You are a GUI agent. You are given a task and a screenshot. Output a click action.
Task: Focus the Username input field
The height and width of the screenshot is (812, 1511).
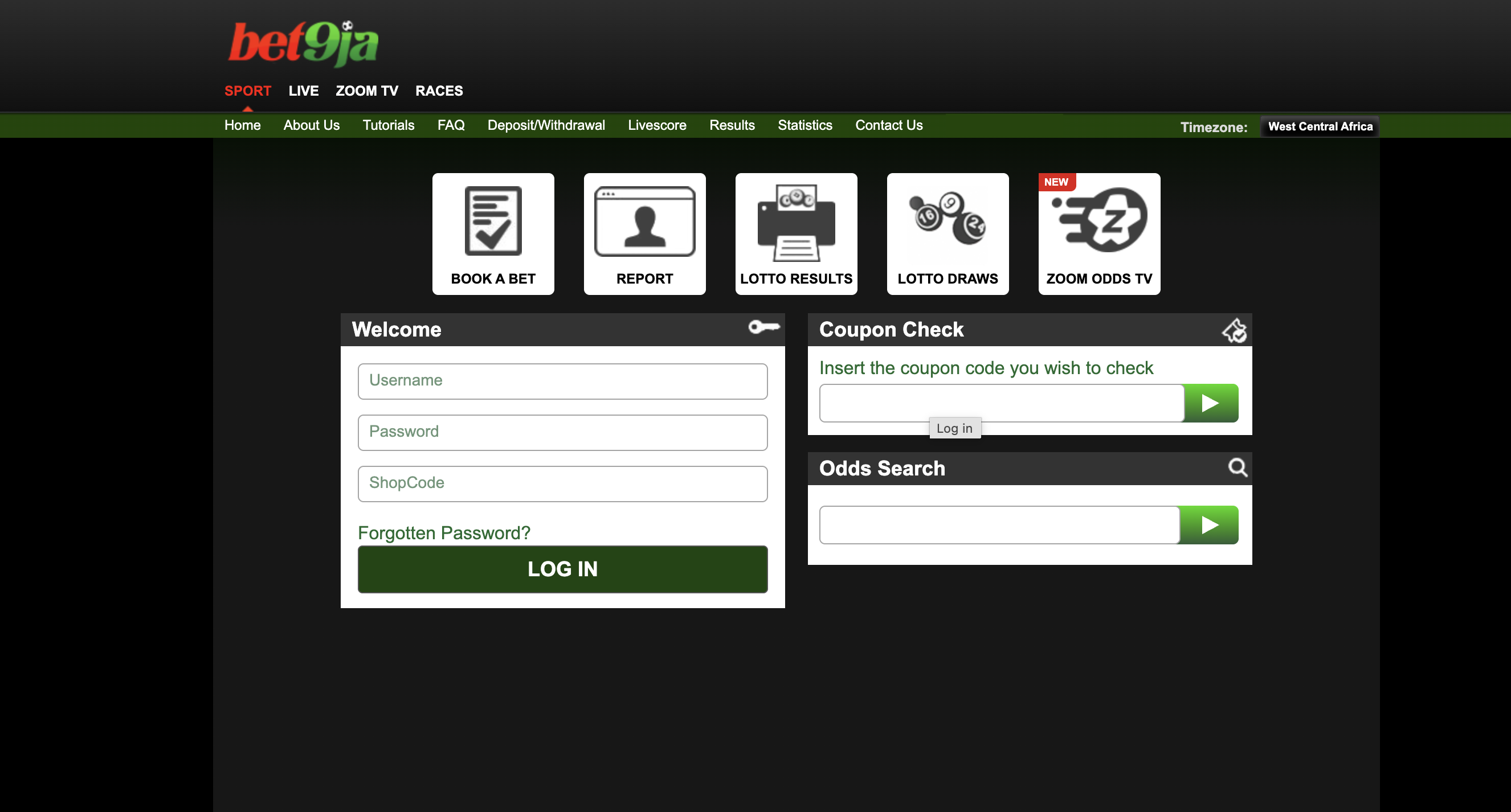coord(562,381)
